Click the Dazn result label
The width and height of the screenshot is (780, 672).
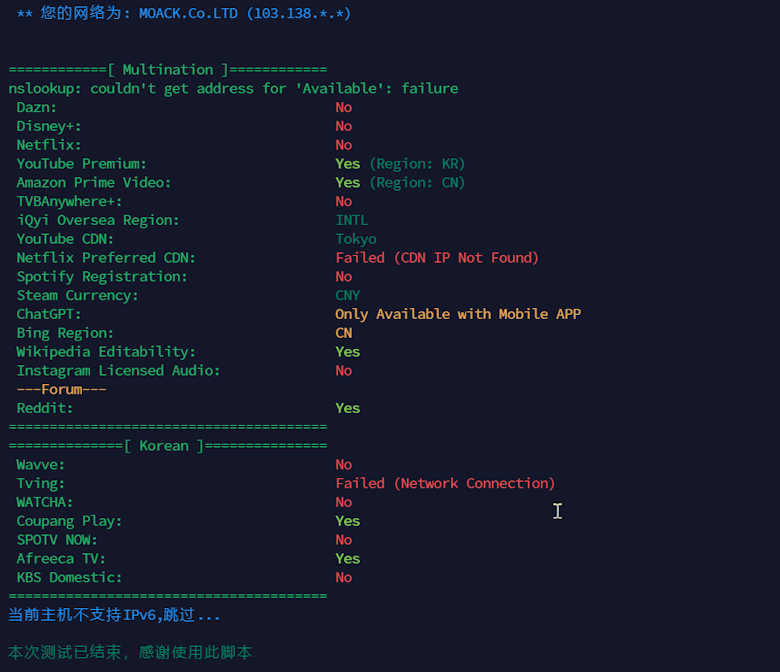coord(37,107)
